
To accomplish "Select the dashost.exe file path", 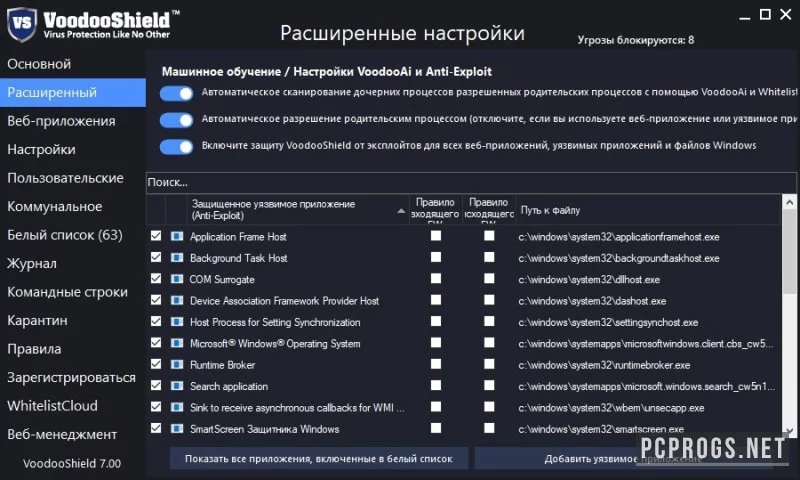I will pyautogui.click(x=592, y=301).
